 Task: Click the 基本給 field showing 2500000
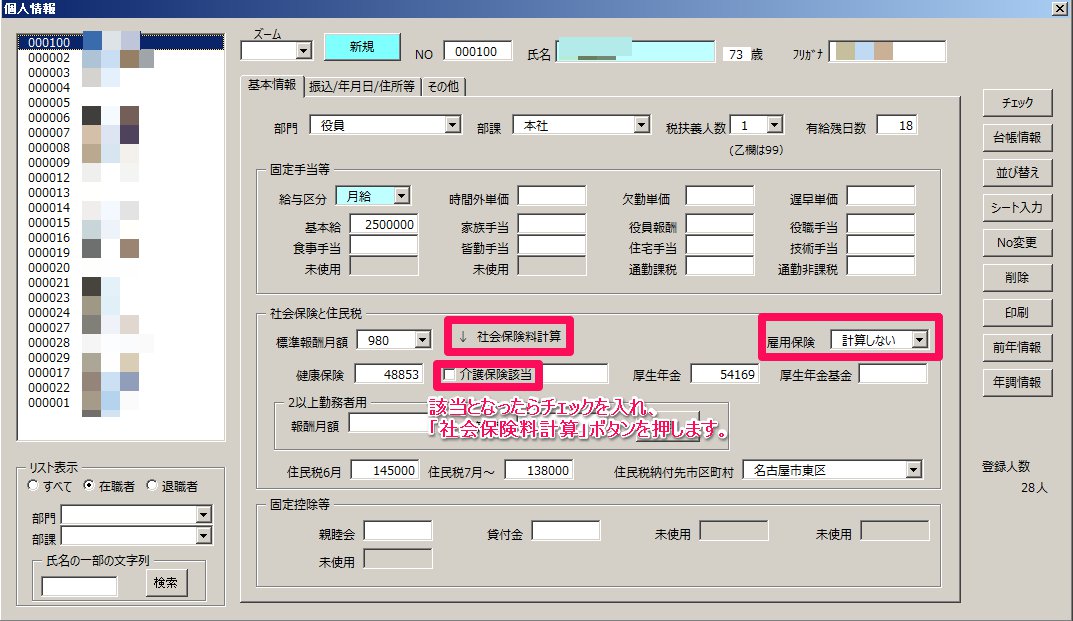384,225
